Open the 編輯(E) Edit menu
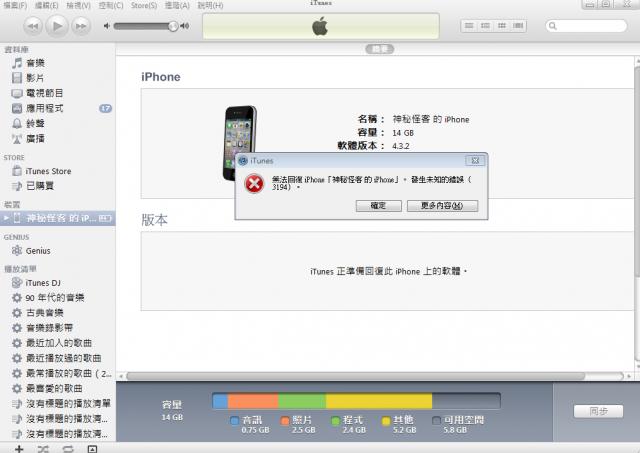640x453 pixels. (47, 6)
